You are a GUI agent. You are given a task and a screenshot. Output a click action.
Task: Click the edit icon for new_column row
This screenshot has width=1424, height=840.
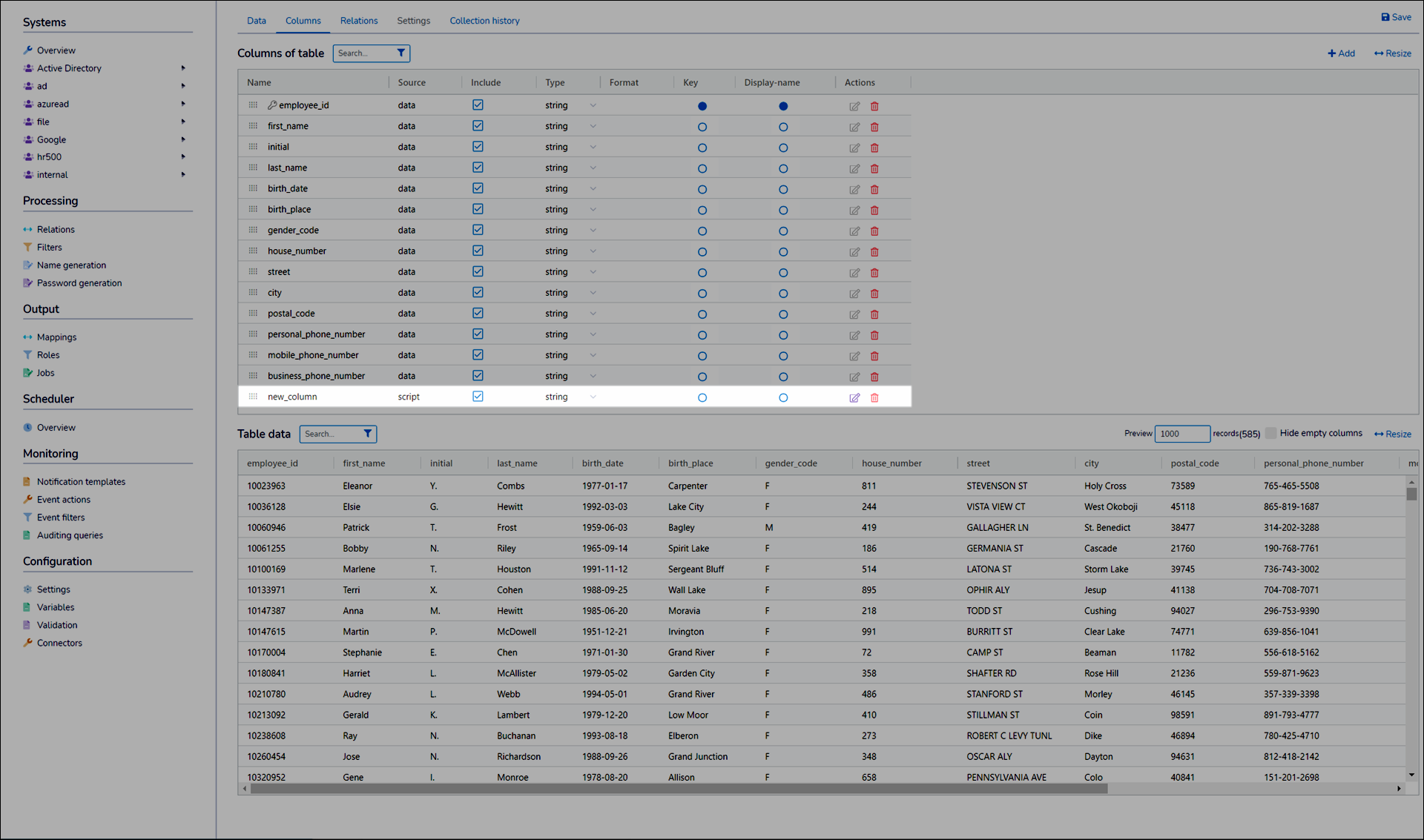pos(854,397)
